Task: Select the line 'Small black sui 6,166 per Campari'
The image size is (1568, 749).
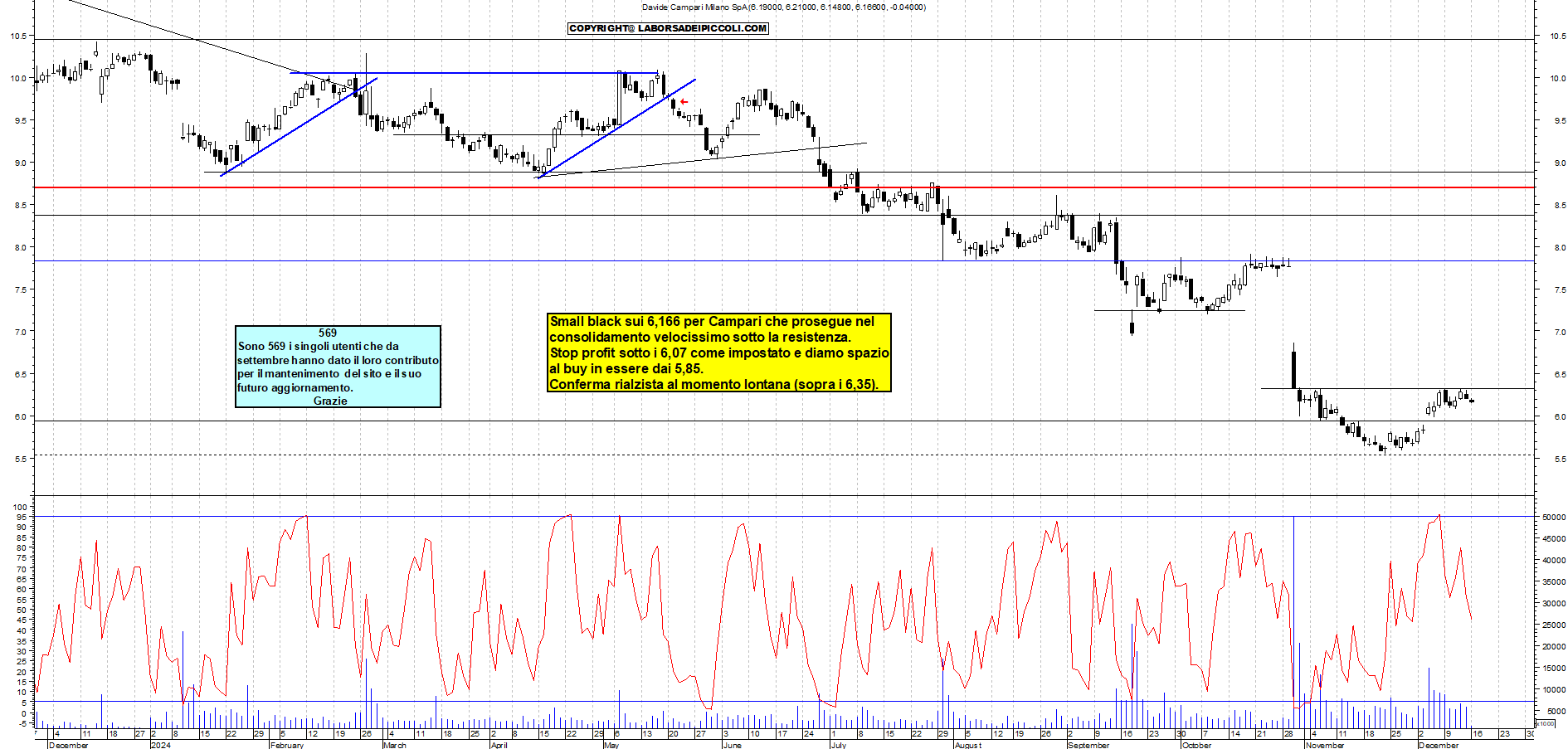Action: (712, 321)
